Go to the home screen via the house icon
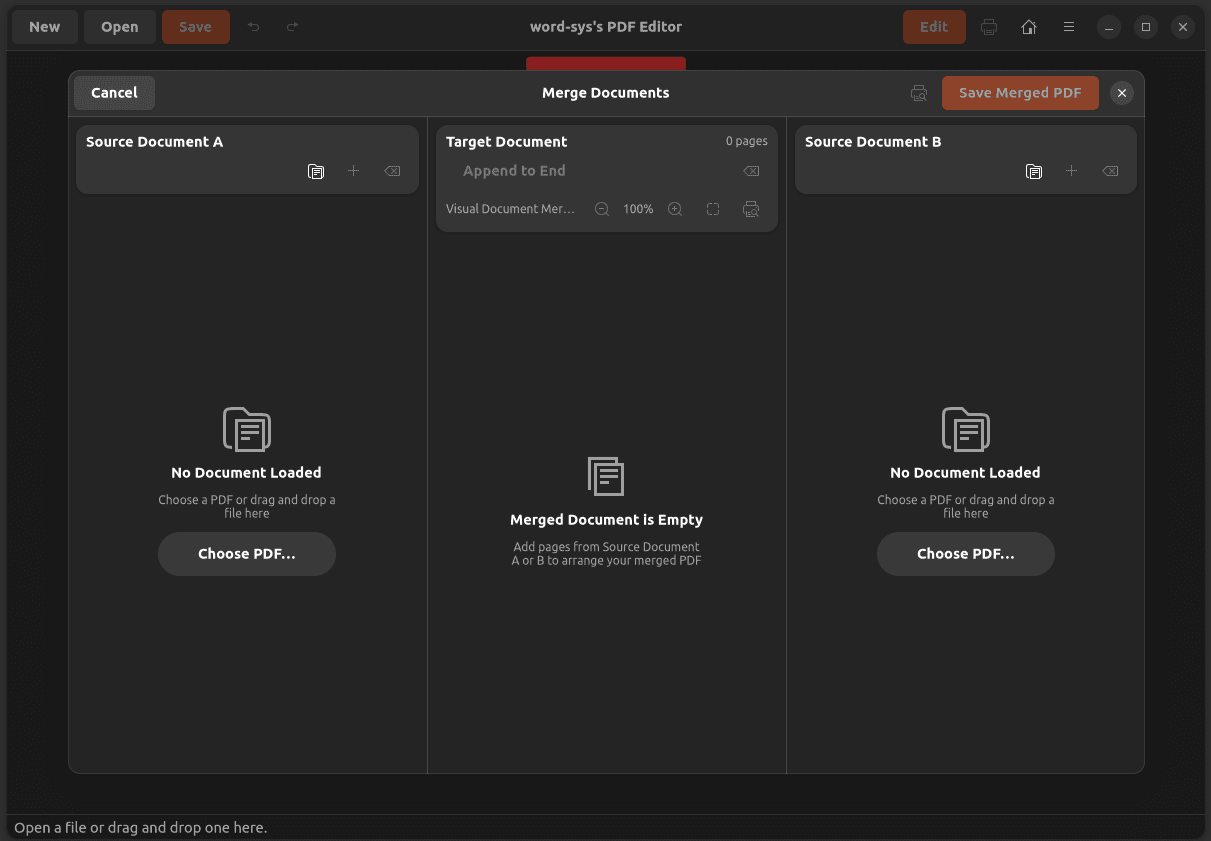 tap(1029, 27)
